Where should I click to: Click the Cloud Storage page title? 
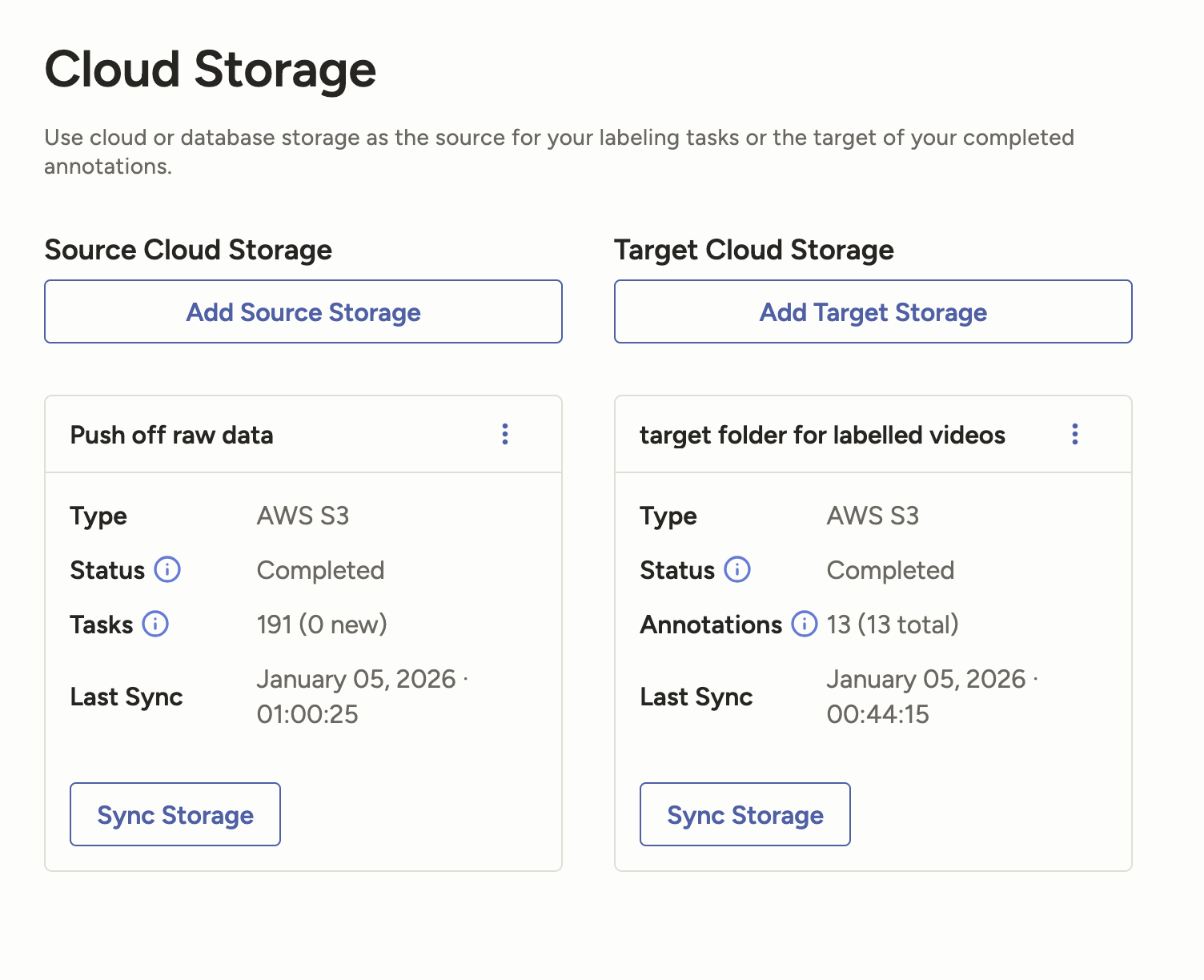tap(210, 70)
